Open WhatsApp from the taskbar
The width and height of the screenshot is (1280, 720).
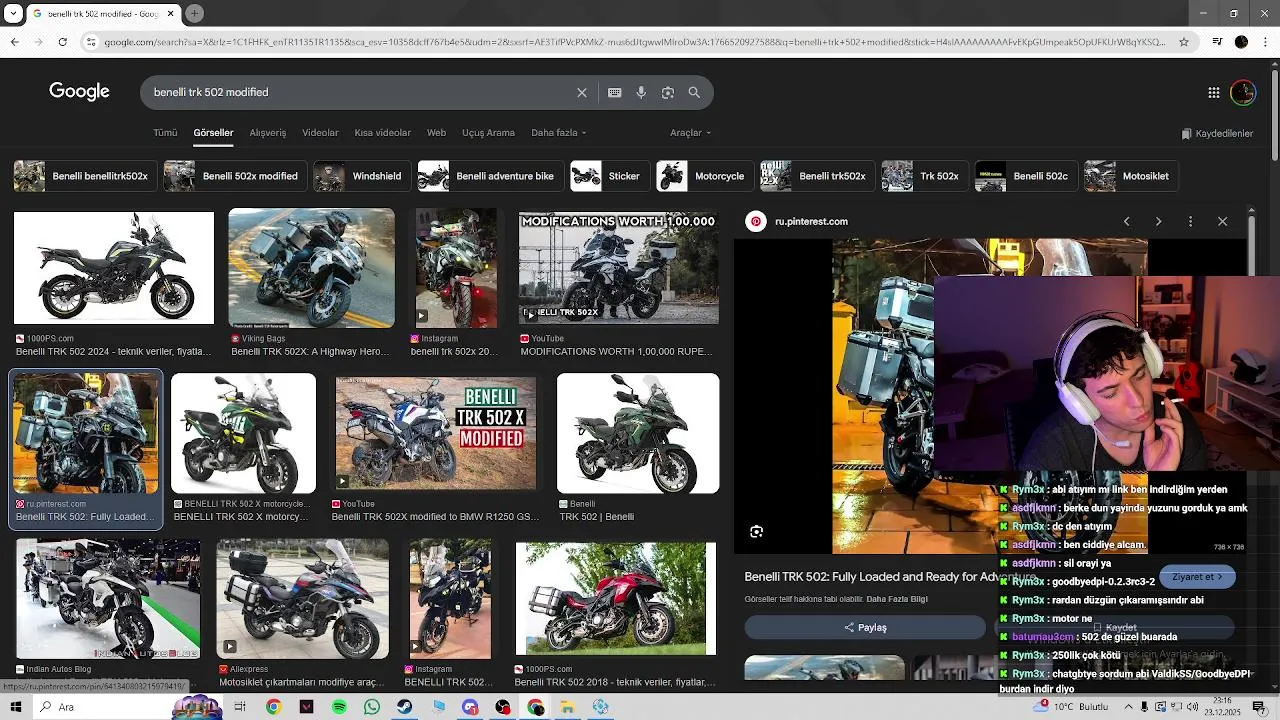click(x=372, y=707)
